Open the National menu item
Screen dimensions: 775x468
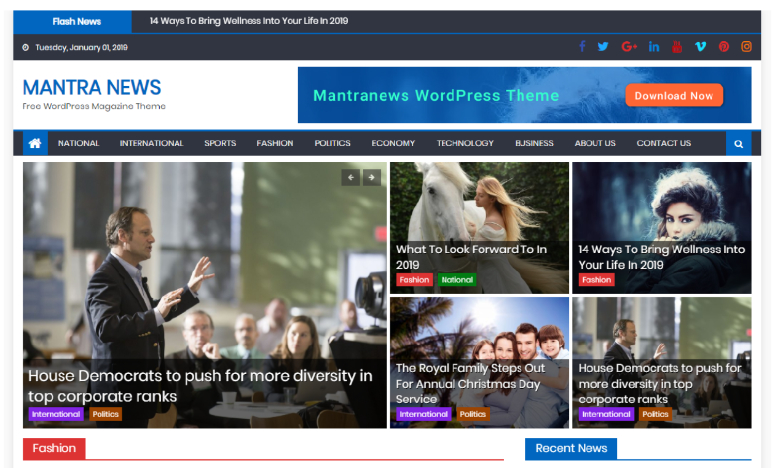point(78,143)
